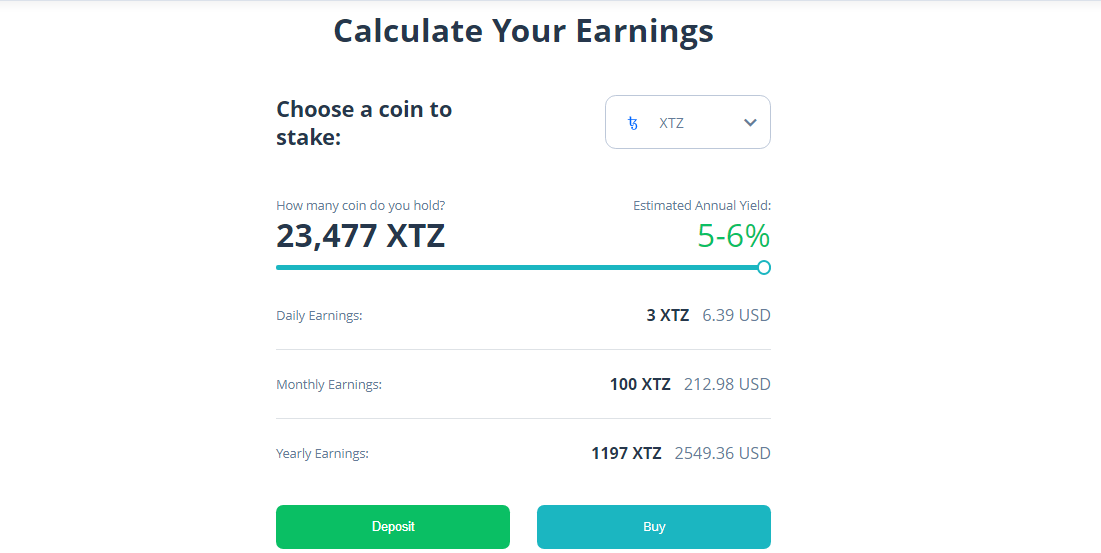The width and height of the screenshot is (1101, 553).
Task: Click the 212.98 USD monthly value
Action: 727,384
